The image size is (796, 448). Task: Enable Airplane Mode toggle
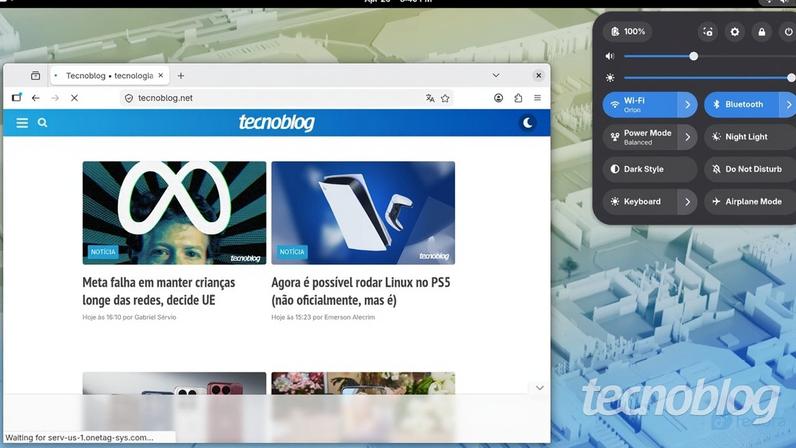point(750,202)
